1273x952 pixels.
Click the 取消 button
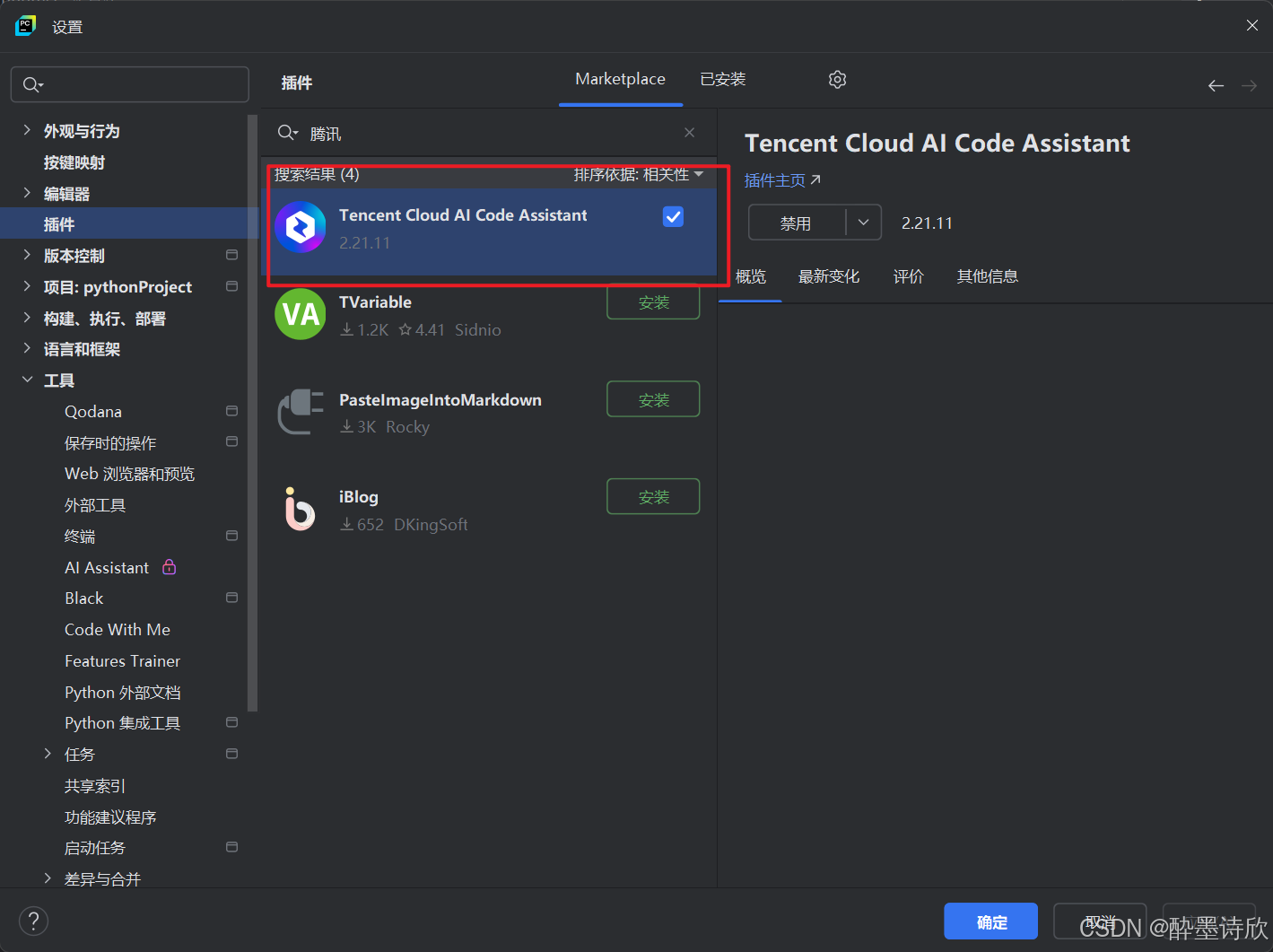1100,921
